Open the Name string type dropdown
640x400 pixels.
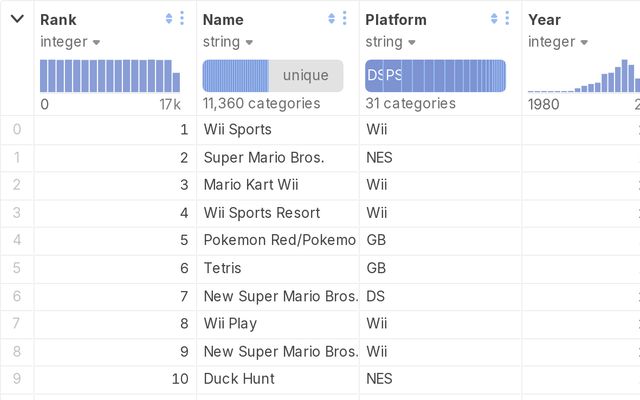click(x=249, y=42)
